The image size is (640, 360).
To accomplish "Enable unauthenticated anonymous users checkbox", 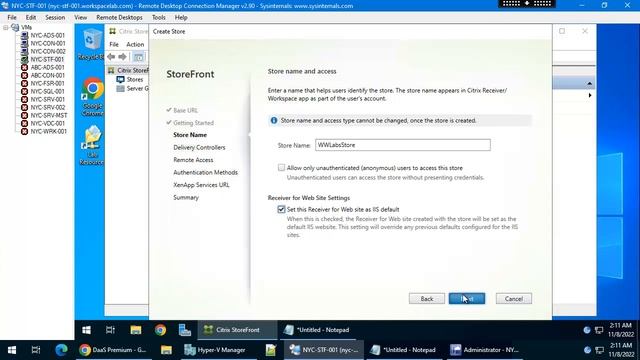I will click(281, 168).
